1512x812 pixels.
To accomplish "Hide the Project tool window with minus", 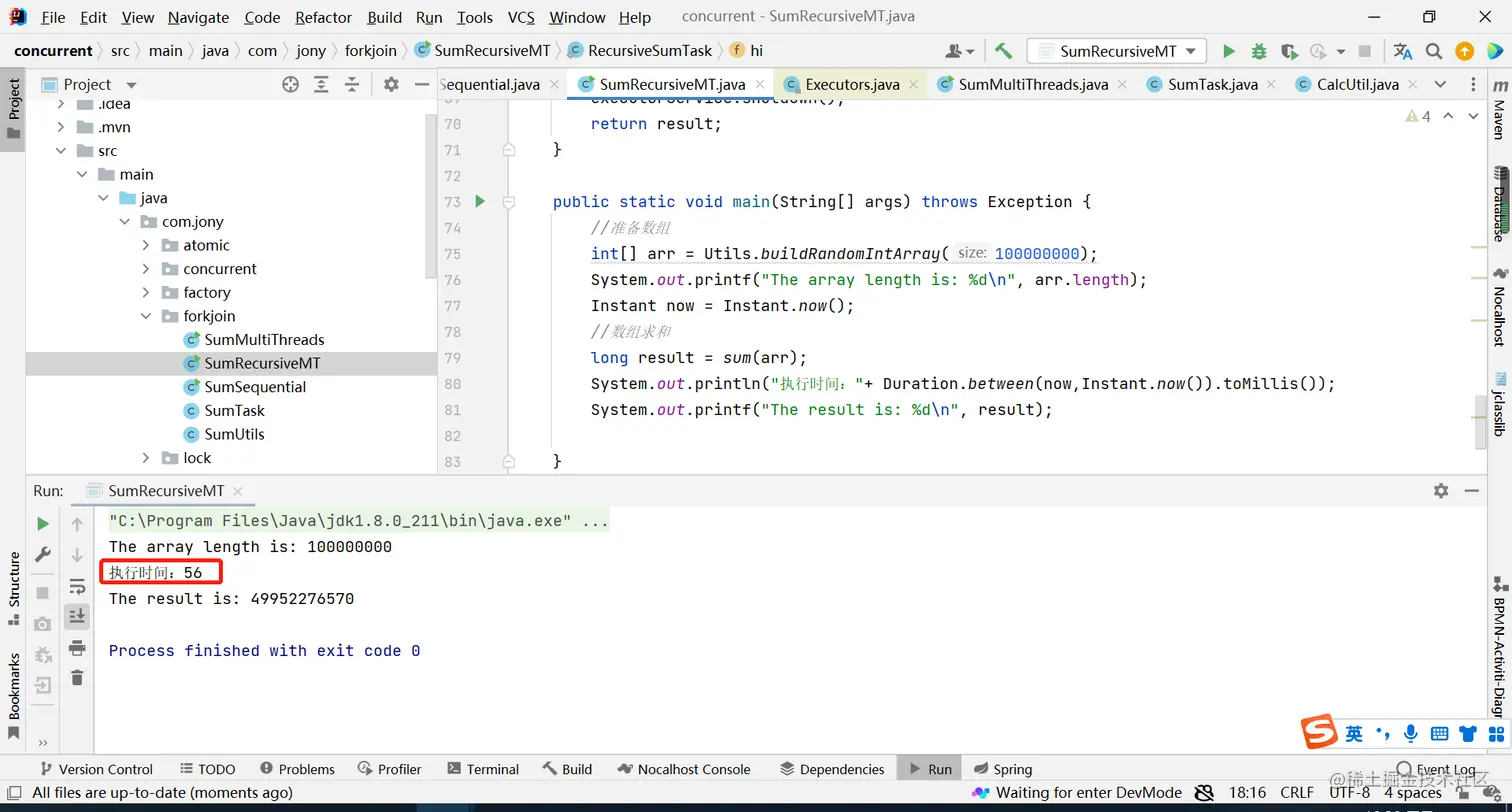I will click(422, 85).
